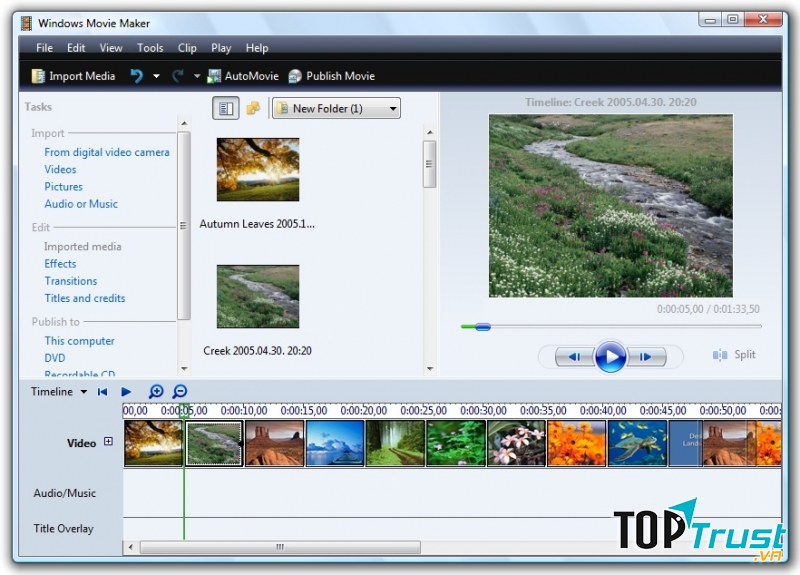Open the View menu

111,48
